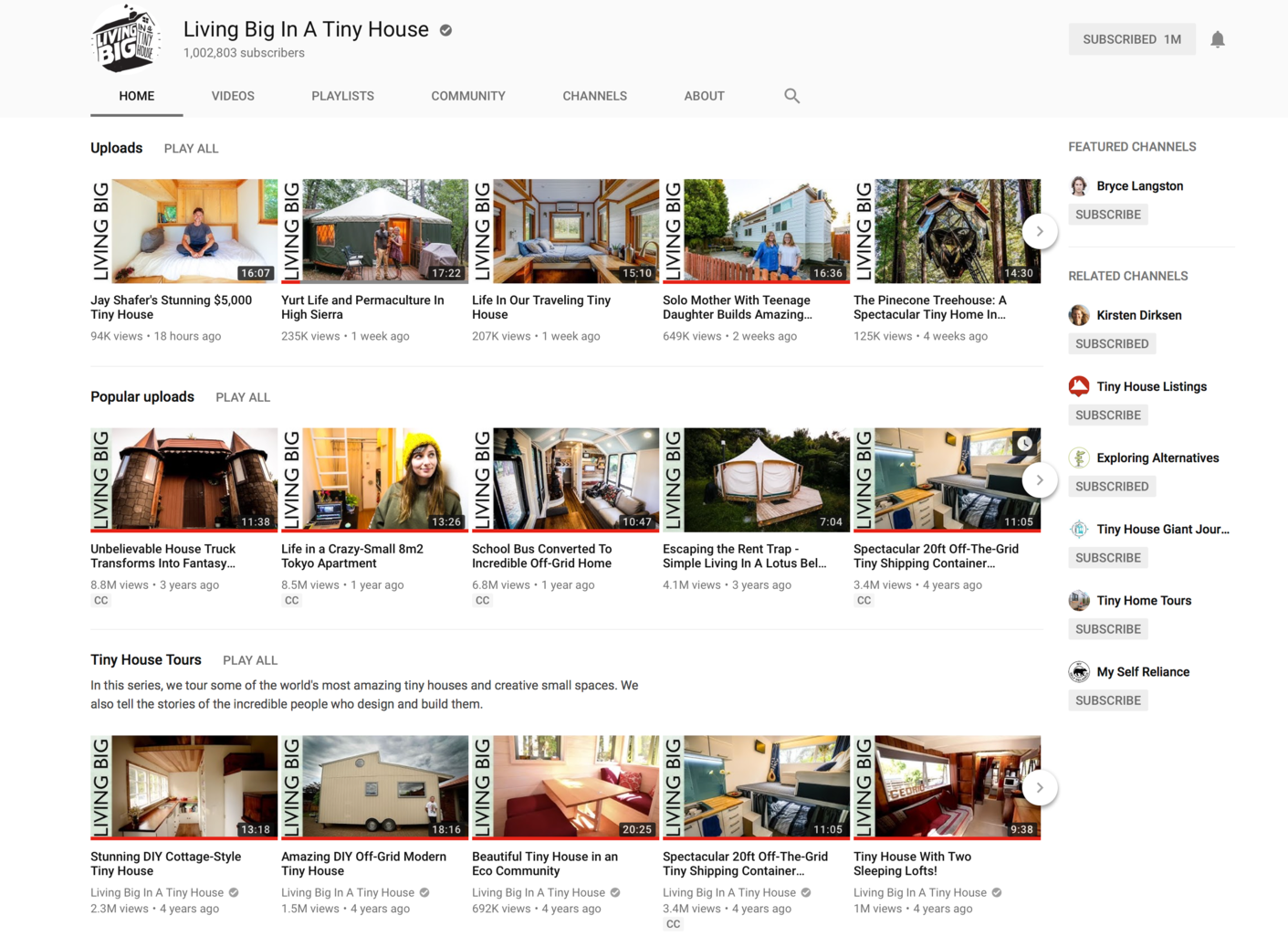The image size is (1288, 947).
Task: Click the Watch Later clock icon on the container thumbnail
Action: click(1025, 444)
